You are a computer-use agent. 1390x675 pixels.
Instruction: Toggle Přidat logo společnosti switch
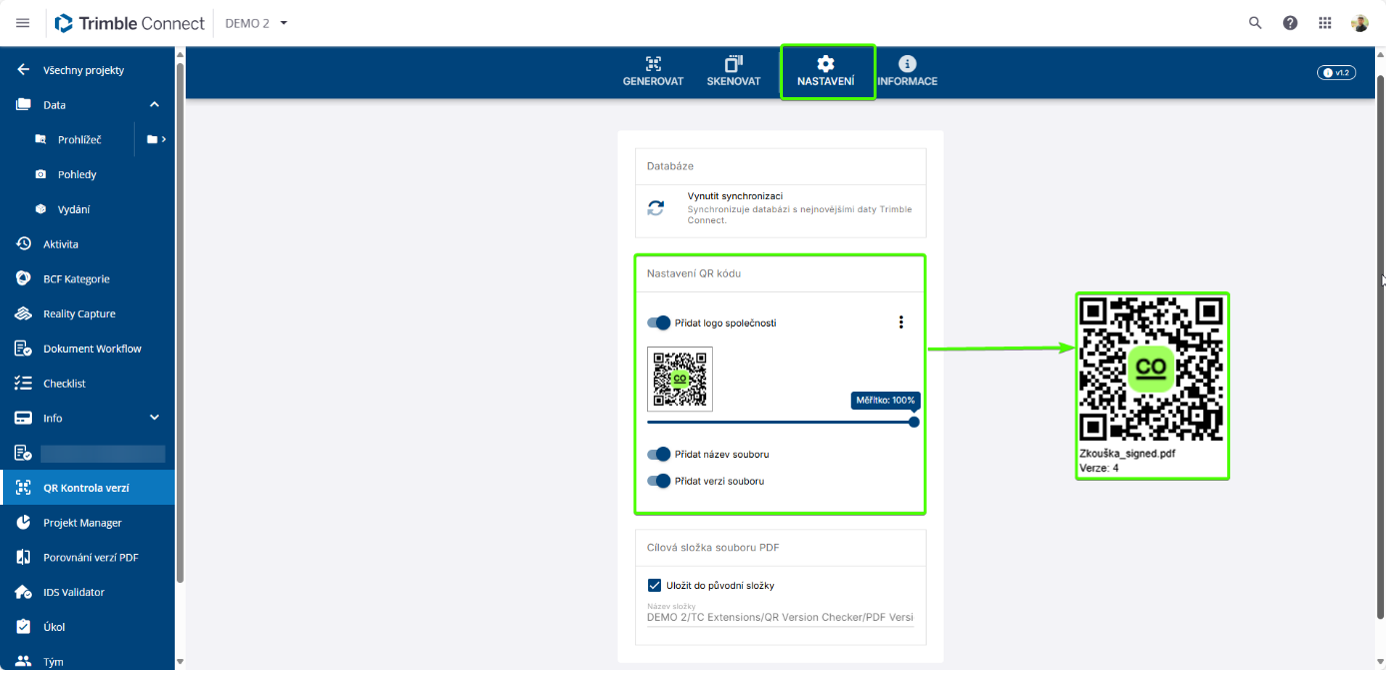click(x=659, y=323)
